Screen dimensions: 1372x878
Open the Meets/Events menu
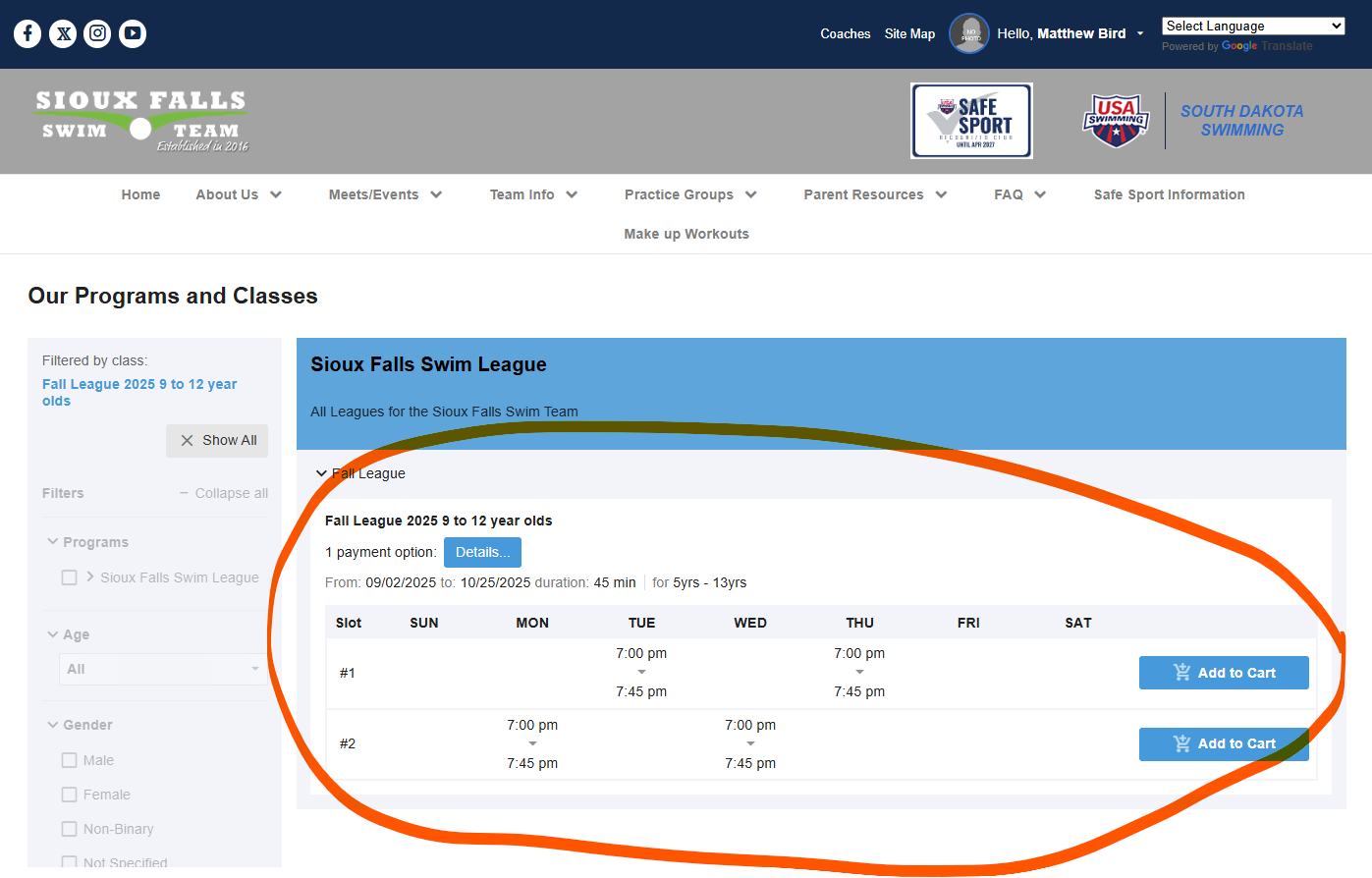pos(385,194)
